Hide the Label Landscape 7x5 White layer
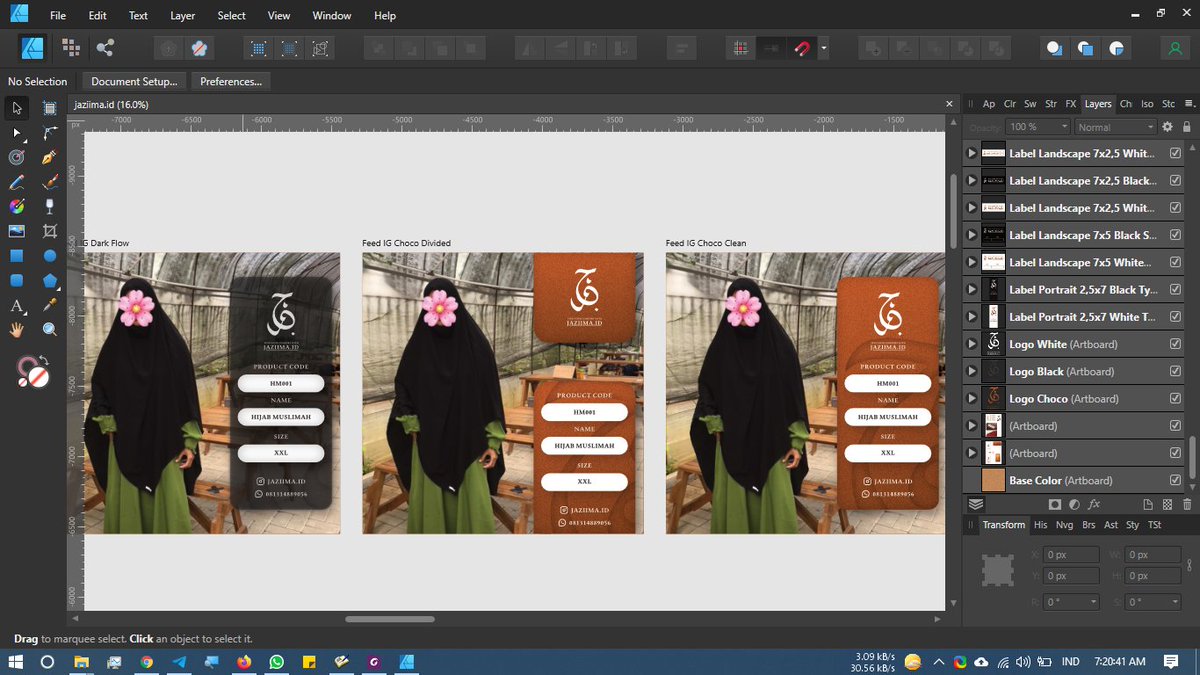 tap(1175, 262)
